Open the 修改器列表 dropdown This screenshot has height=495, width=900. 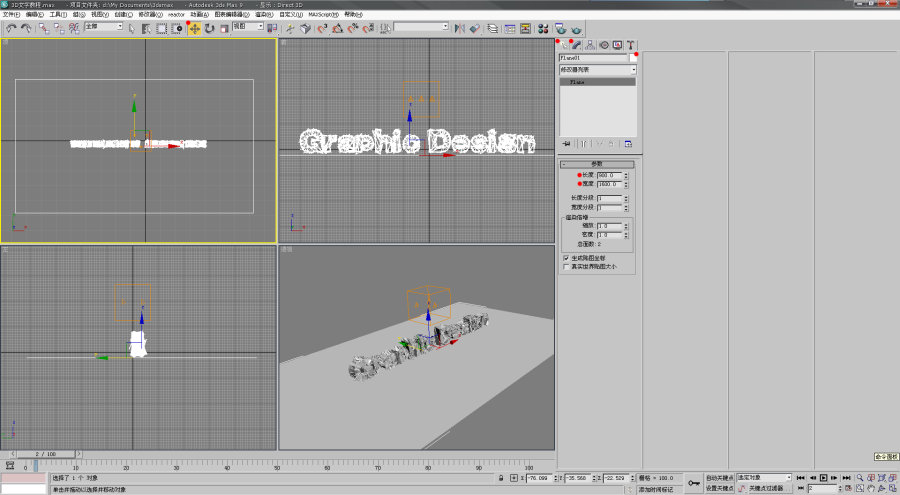tap(597, 70)
